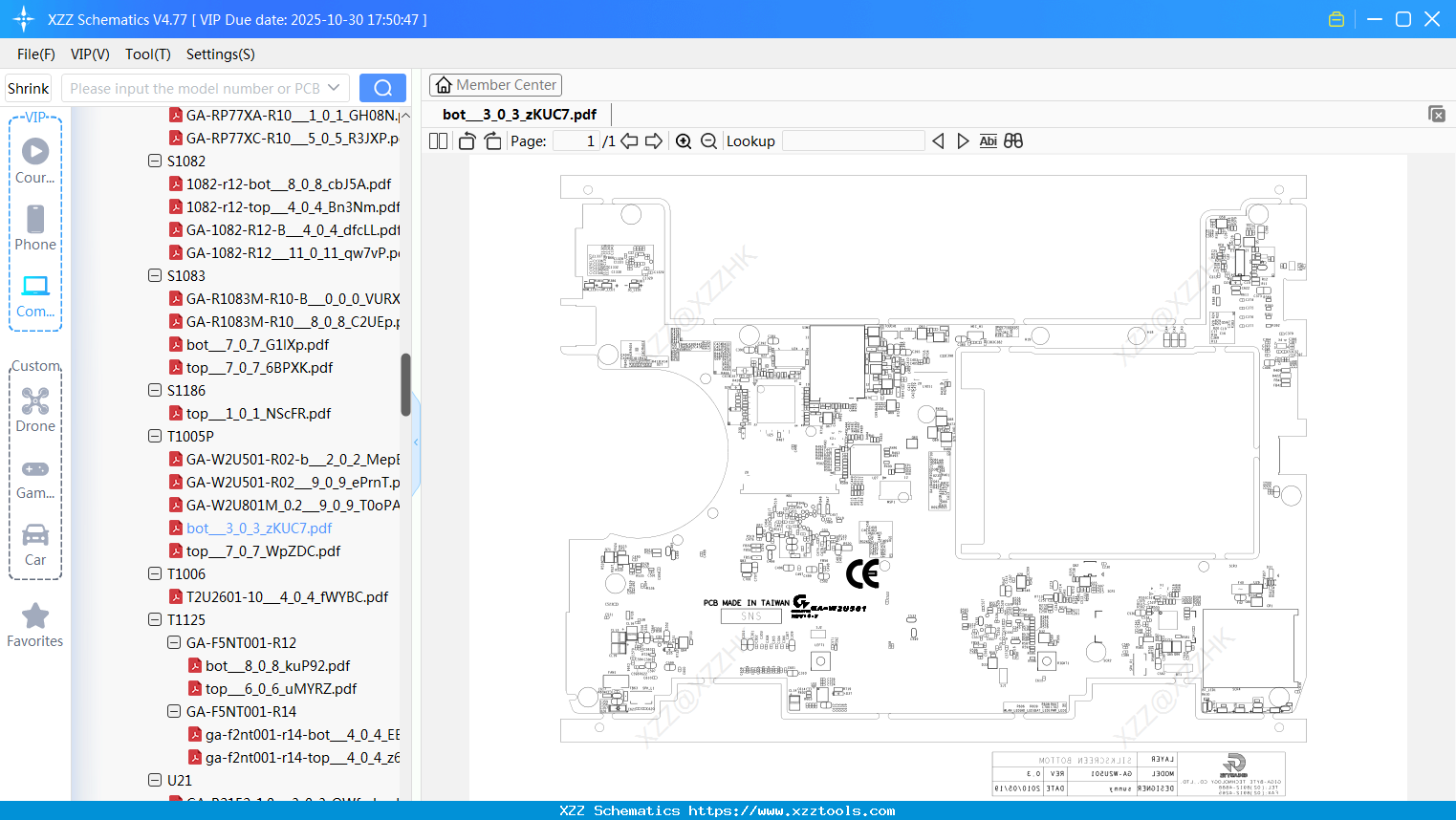Zoom in on the schematic
The image size is (1456, 820).
coord(684,141)
